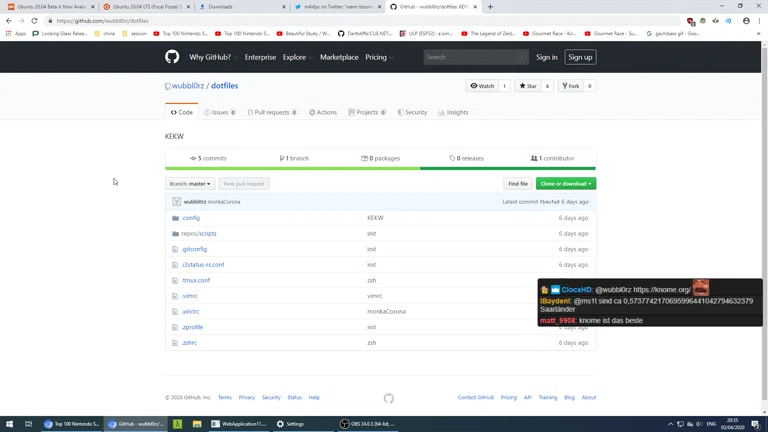Expand the Clone or download dropdown
Image resolution: width=768 pixels, height=432 pixels.
(x=566, y=184)
